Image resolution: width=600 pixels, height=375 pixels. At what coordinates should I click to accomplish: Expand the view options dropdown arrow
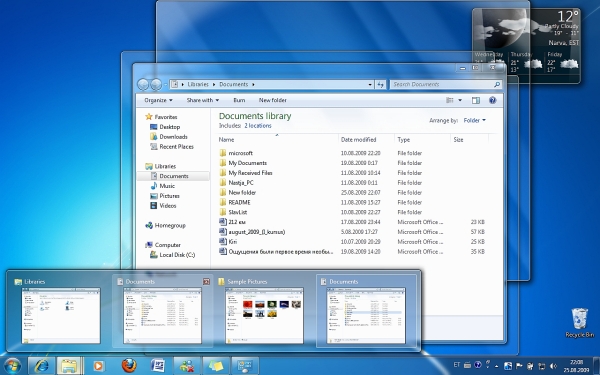click(460, 100)
